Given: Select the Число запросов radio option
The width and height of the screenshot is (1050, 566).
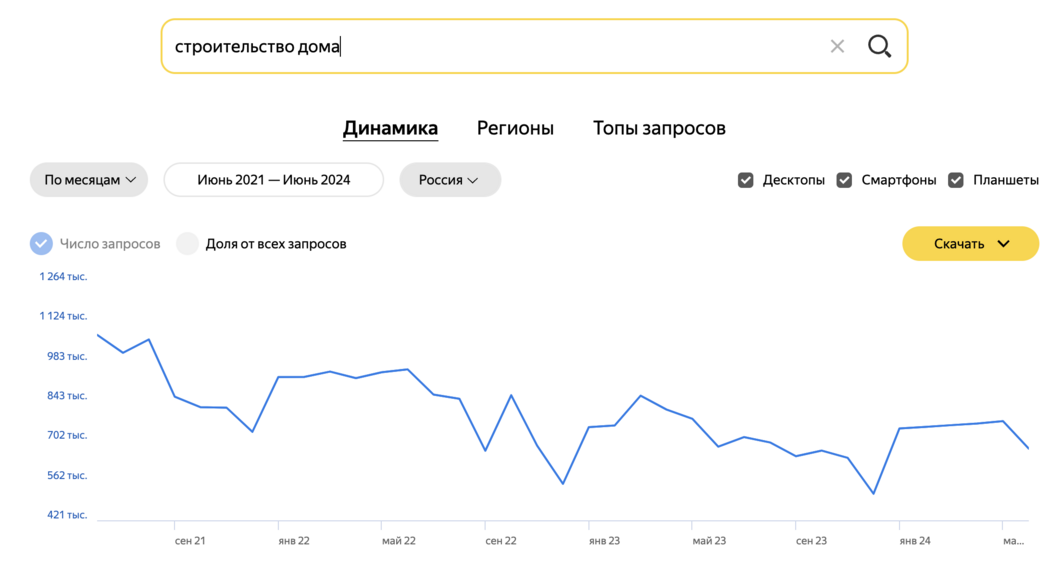Looking at the screenshot, I should [41, 244].
